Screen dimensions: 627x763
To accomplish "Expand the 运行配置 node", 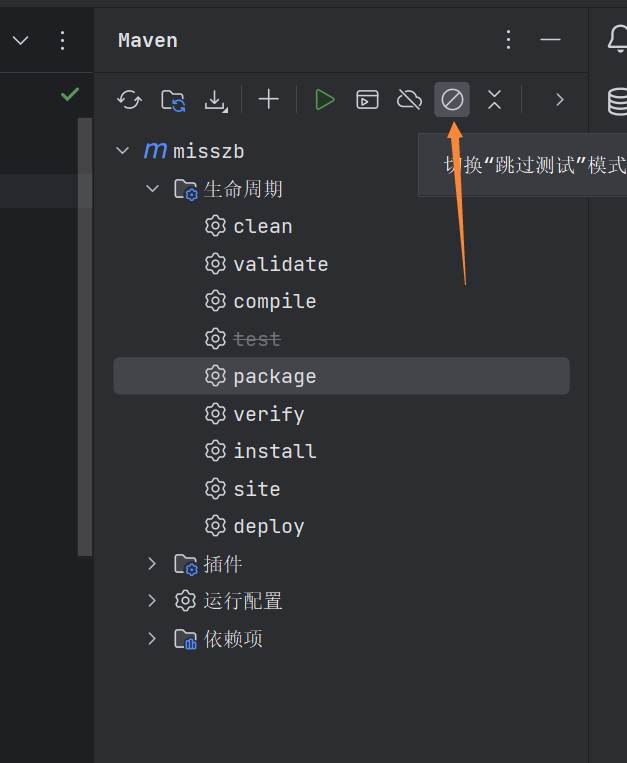I will tap(152, 601).
